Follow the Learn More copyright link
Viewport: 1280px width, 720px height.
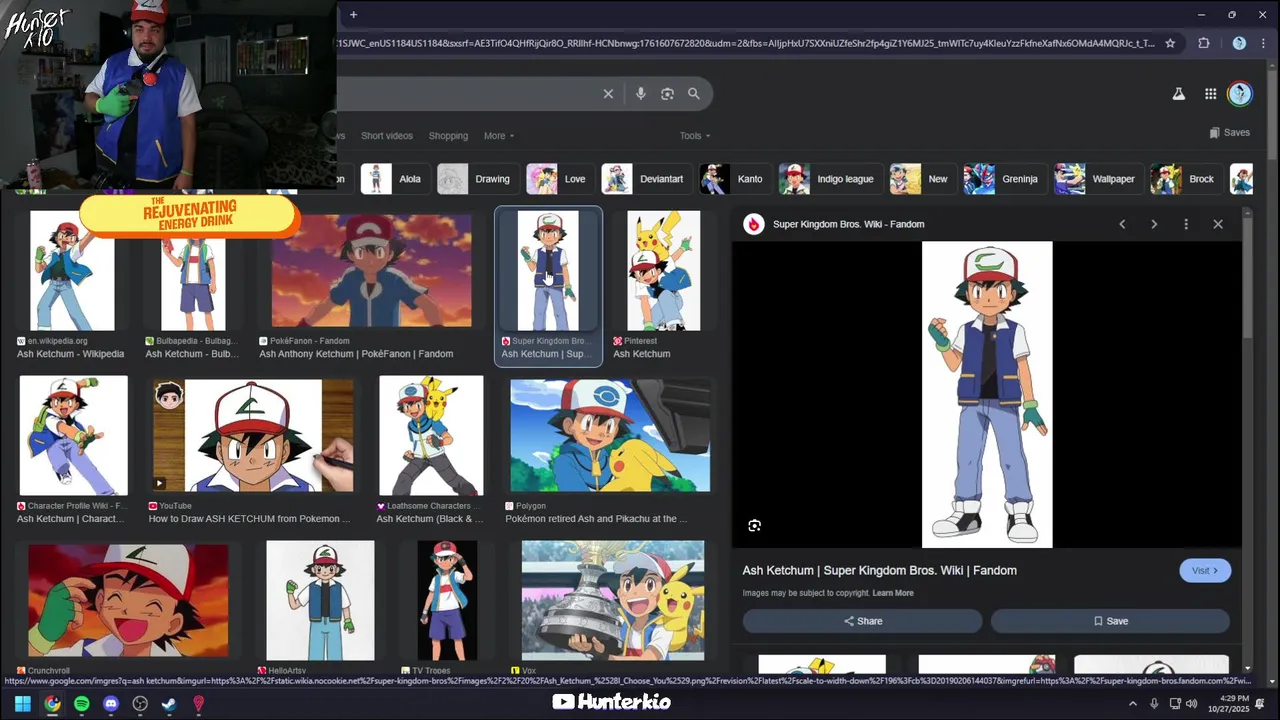click(x=893, y=593)
